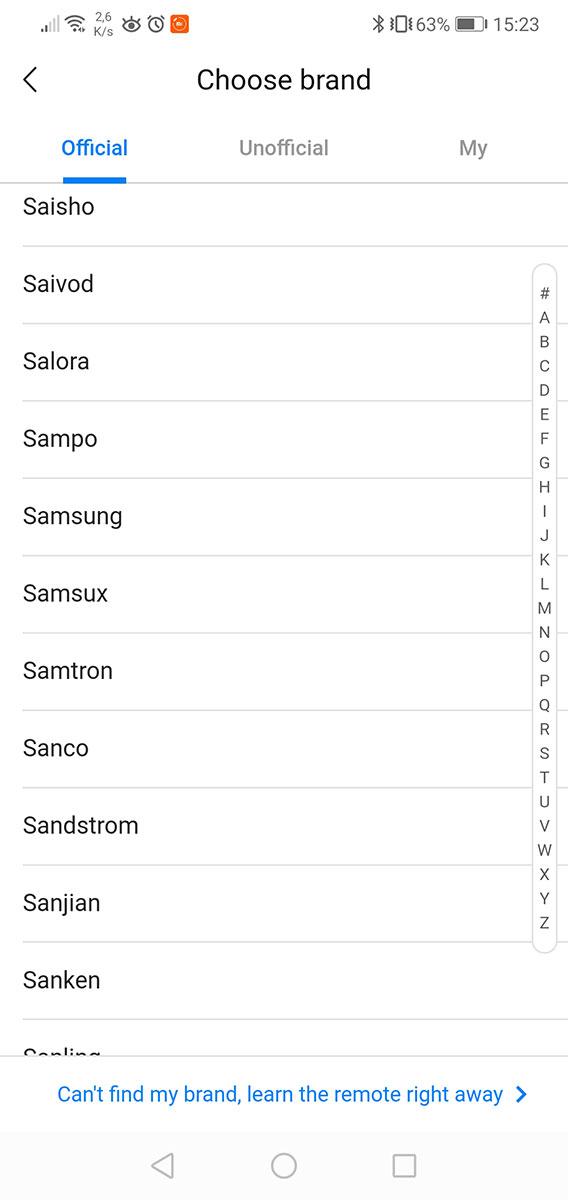Tap the orange app notification icon
Image resolution: width=568 pixels, height=1200 pixels.
[x=179, y=24]
